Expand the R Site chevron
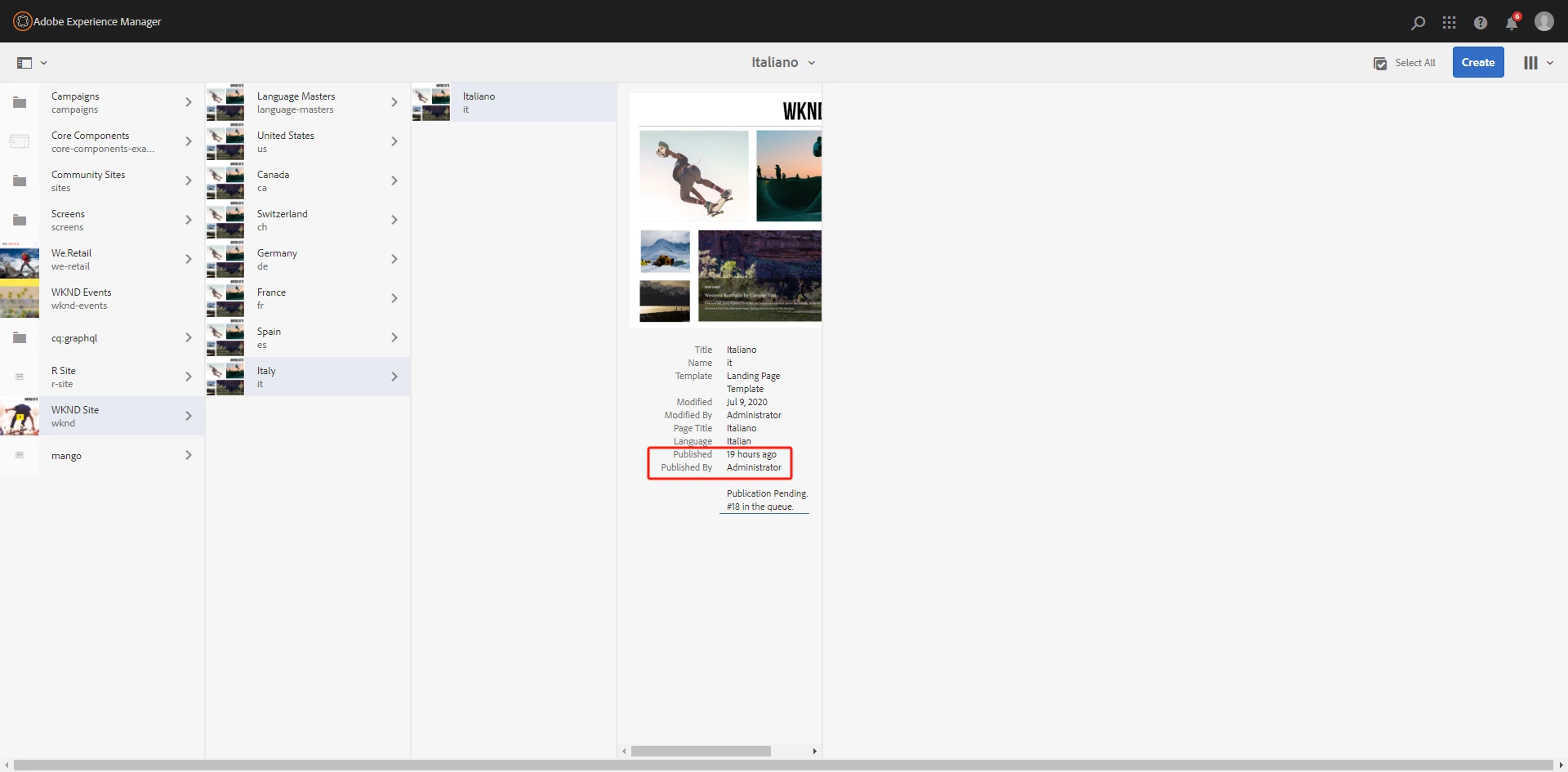This screenshot has height=772, width=1568. point(189,377)
